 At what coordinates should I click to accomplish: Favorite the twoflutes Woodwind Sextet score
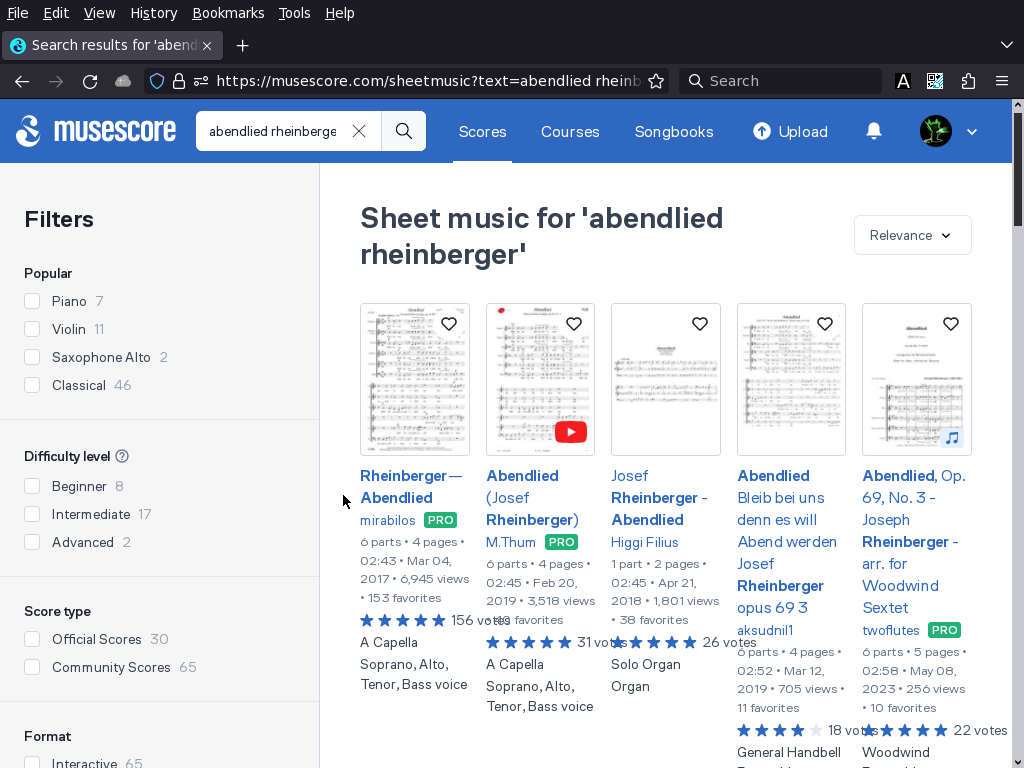point(951,324)
